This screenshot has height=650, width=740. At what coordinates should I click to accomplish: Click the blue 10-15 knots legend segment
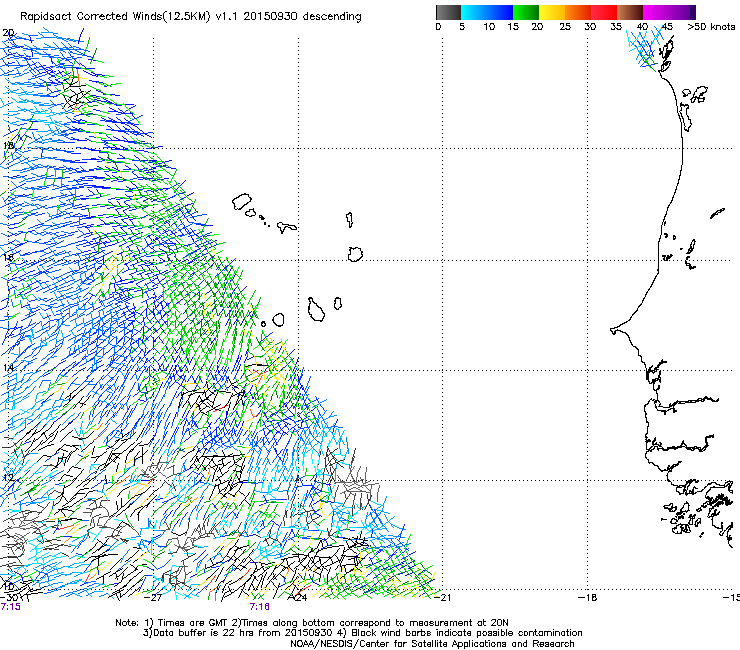(500, 12)
